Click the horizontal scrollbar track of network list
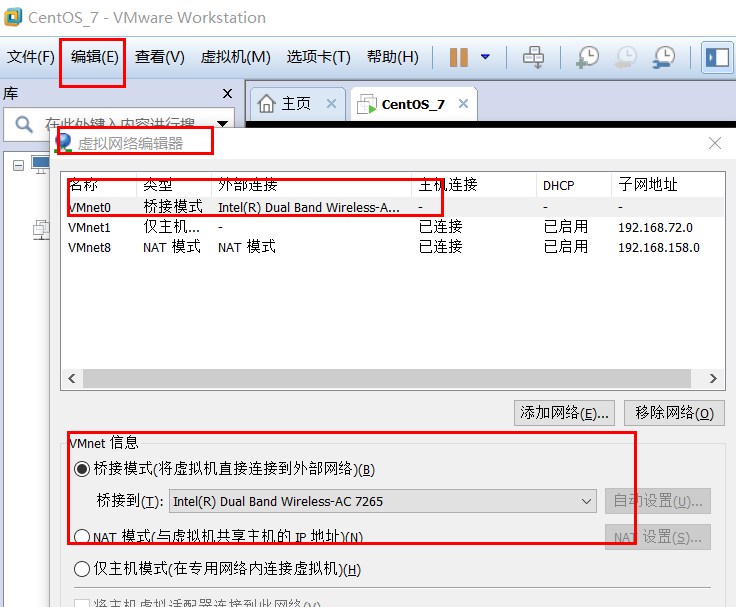 [387, 378]
